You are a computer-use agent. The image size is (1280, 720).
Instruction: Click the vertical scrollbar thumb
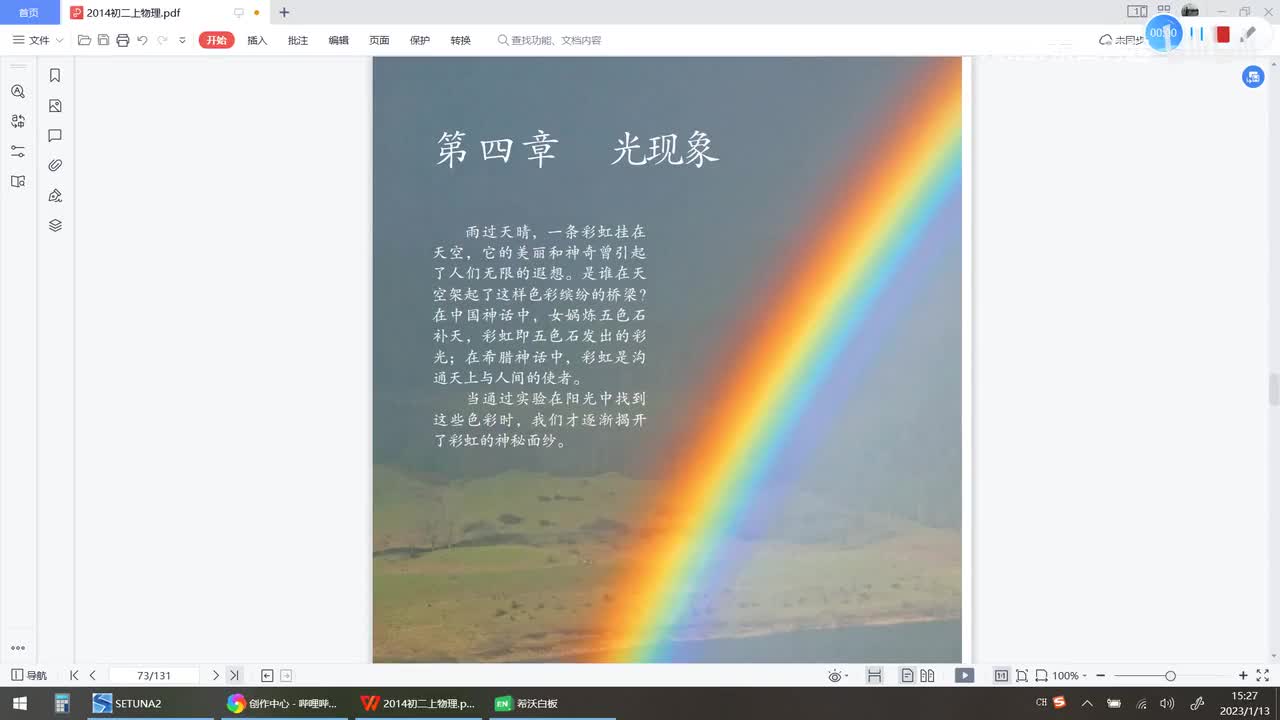pyautogui.click(x=1274, y=390)
